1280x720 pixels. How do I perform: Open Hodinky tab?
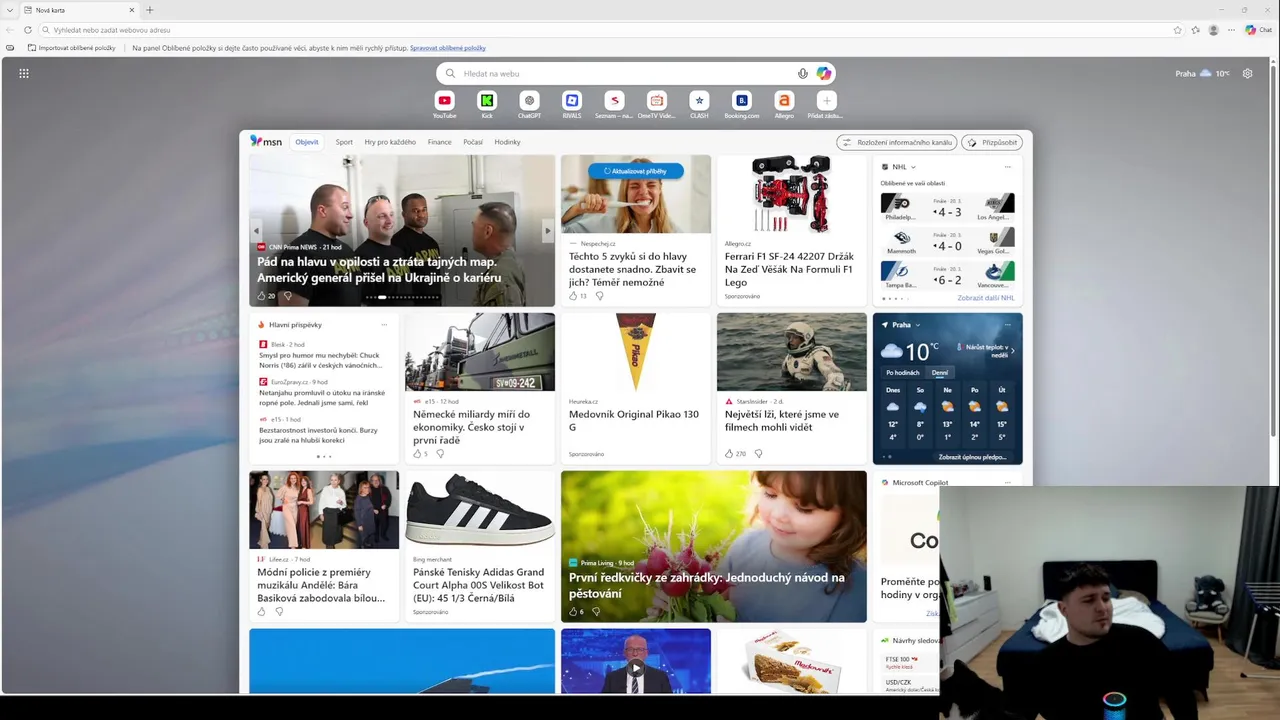pos(507,142)
